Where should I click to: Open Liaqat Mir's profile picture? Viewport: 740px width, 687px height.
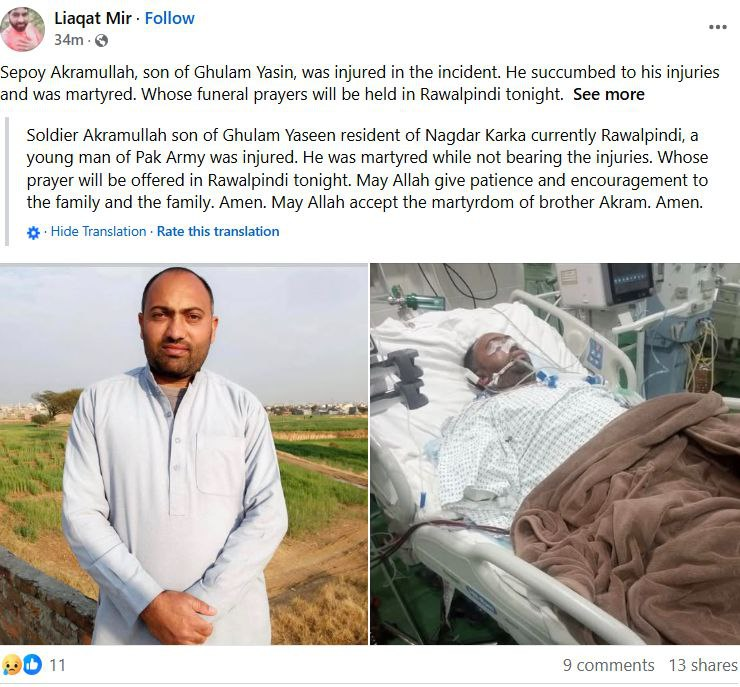(22, 29)
